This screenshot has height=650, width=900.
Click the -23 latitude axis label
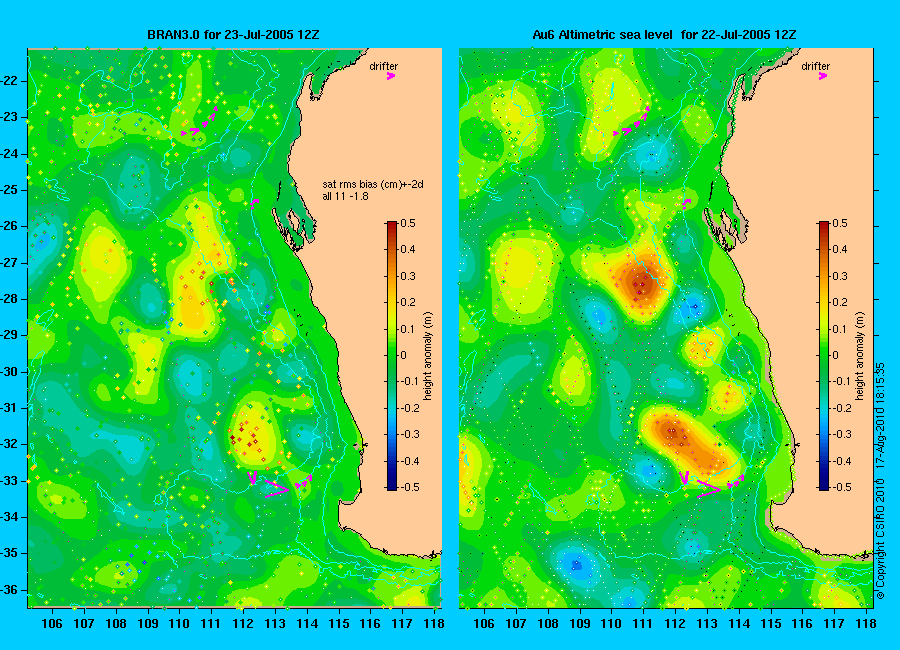[11, 117]
